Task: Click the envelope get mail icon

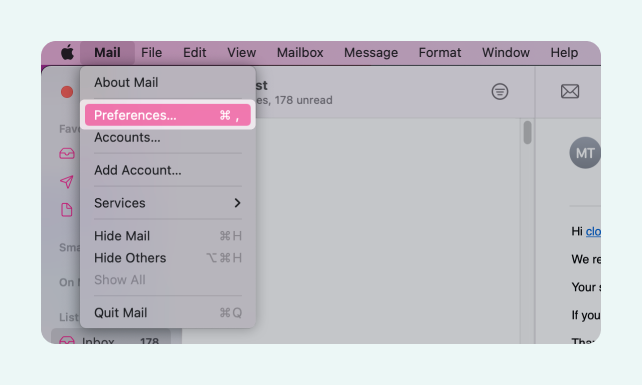Action: pyautogui.click(x=570, y=91)
